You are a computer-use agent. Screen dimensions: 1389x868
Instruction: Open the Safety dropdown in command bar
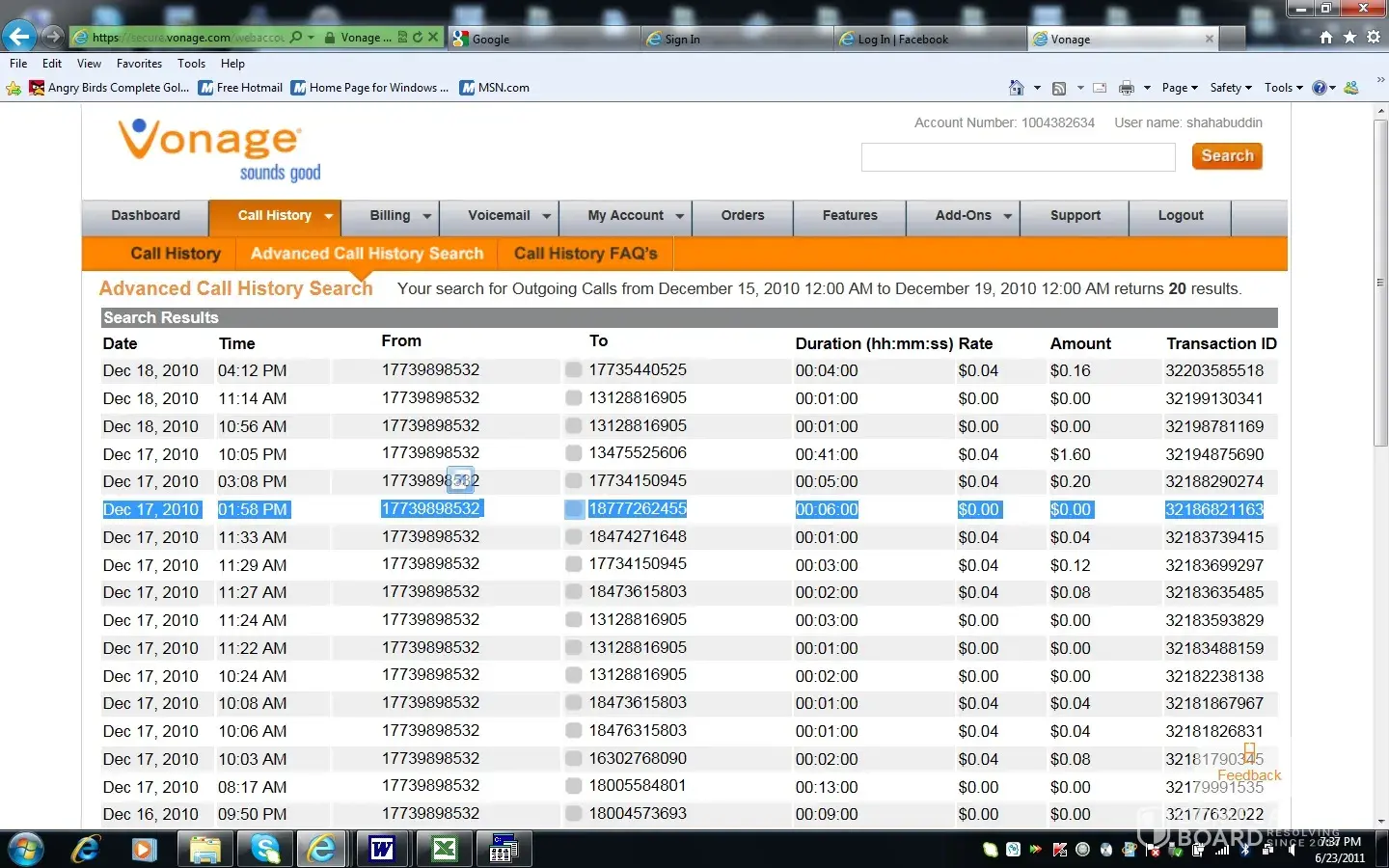point(1231,88)
